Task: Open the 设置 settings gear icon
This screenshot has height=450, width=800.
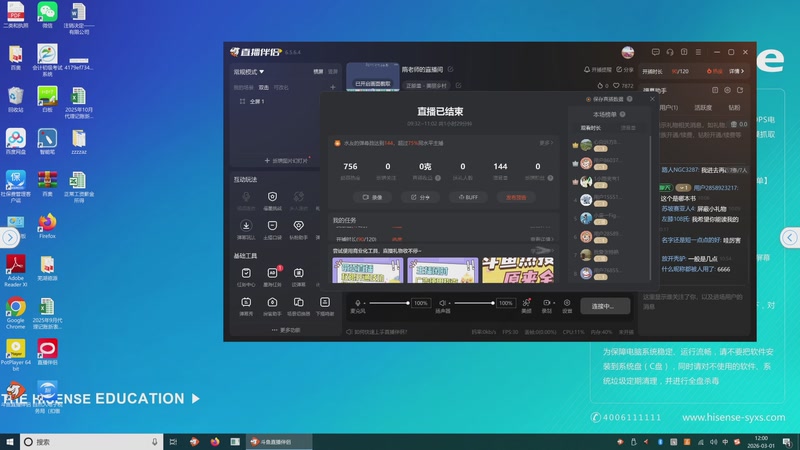Action: [x=567, y=303]
